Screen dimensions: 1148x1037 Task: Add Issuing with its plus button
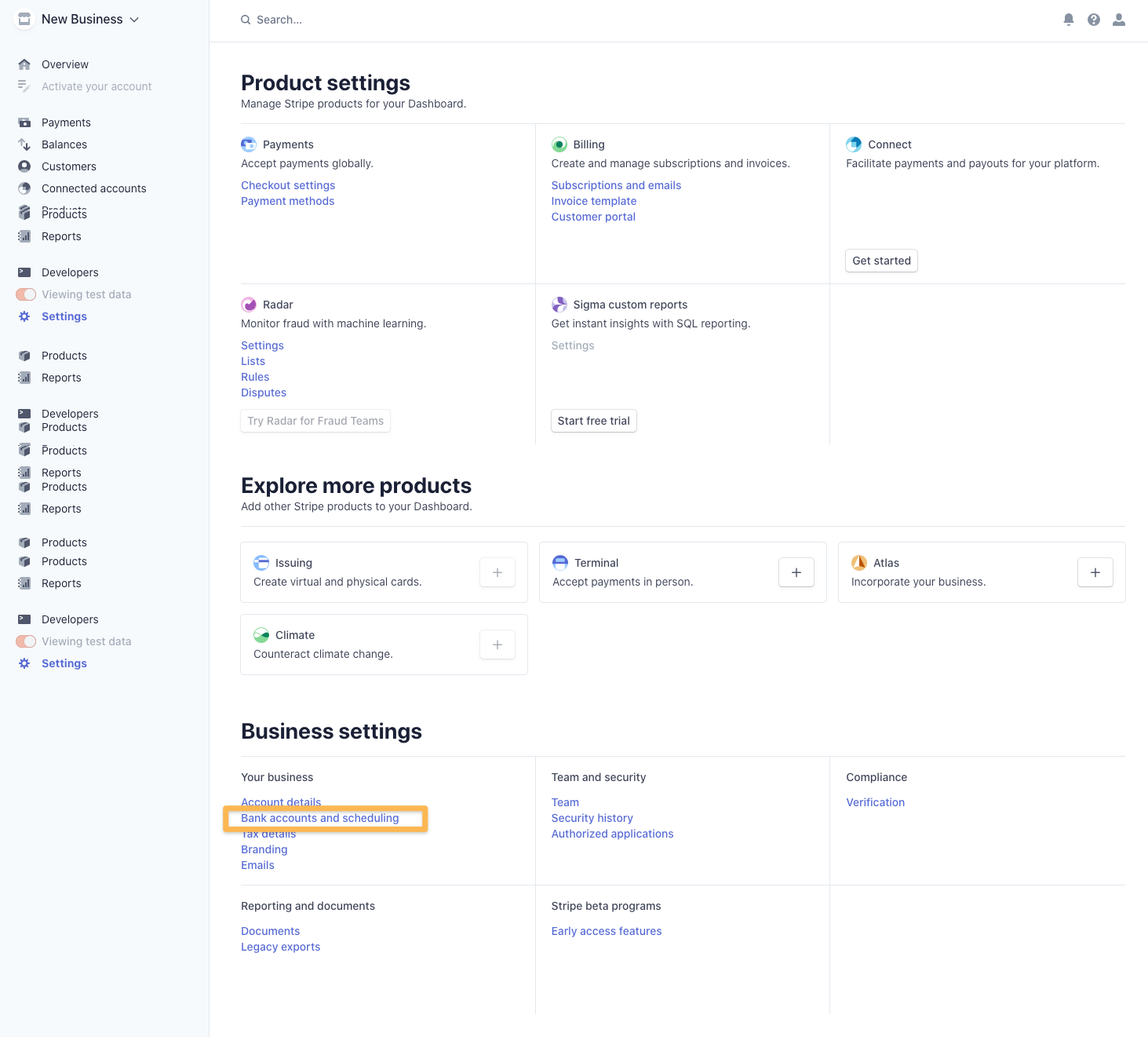tap(497, 572)
